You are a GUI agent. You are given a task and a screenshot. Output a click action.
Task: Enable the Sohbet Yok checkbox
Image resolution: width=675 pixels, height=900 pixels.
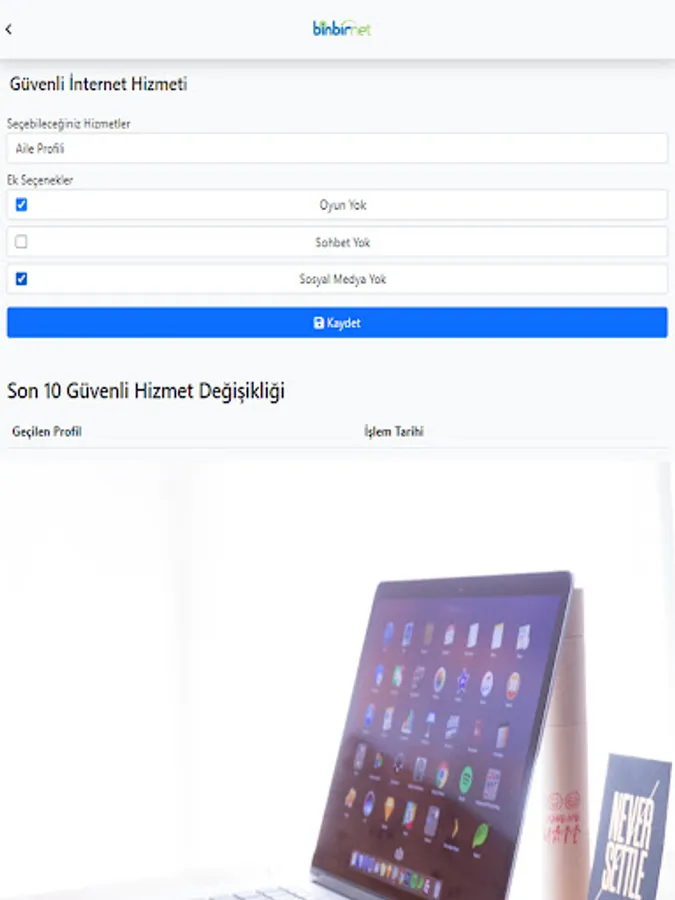click(21, 242)
